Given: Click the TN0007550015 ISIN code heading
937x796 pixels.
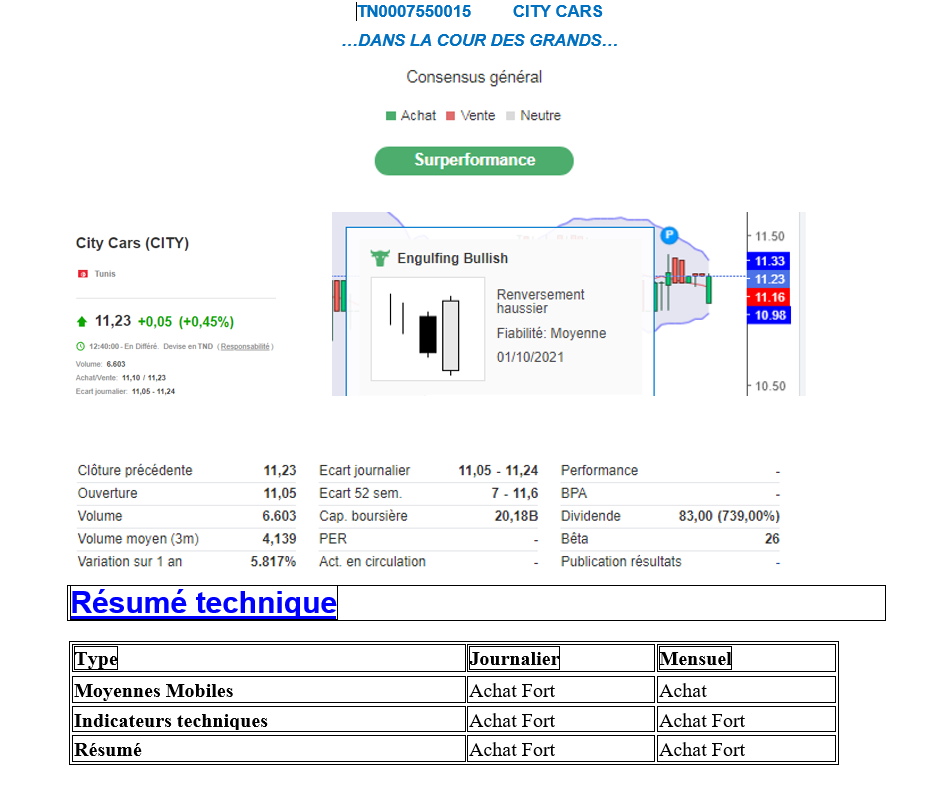Looking at the screenshot, I should pos(415,12).
